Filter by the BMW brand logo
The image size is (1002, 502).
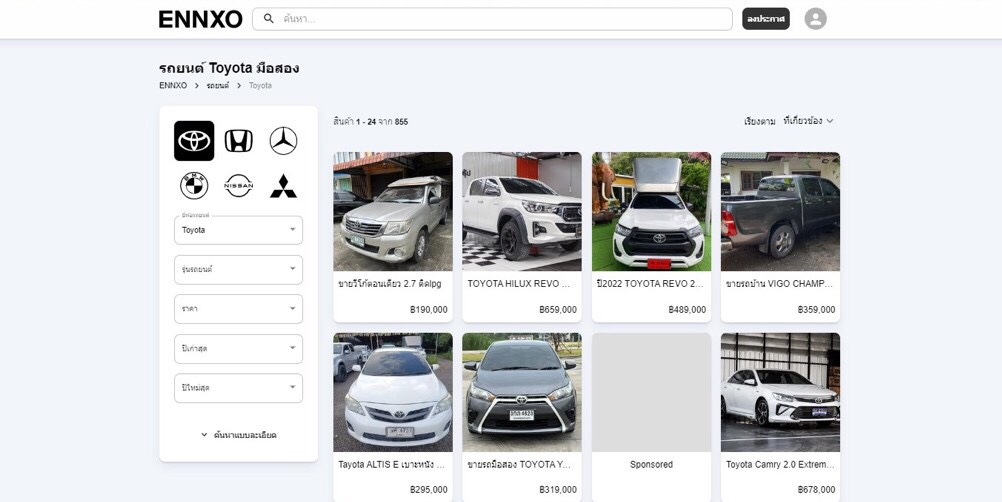pyautogui.click(x=194, y=185)
